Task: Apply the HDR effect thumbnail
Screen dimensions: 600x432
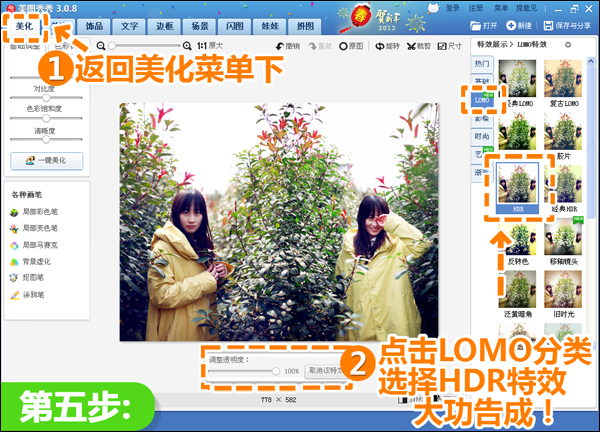Action: 517,184
